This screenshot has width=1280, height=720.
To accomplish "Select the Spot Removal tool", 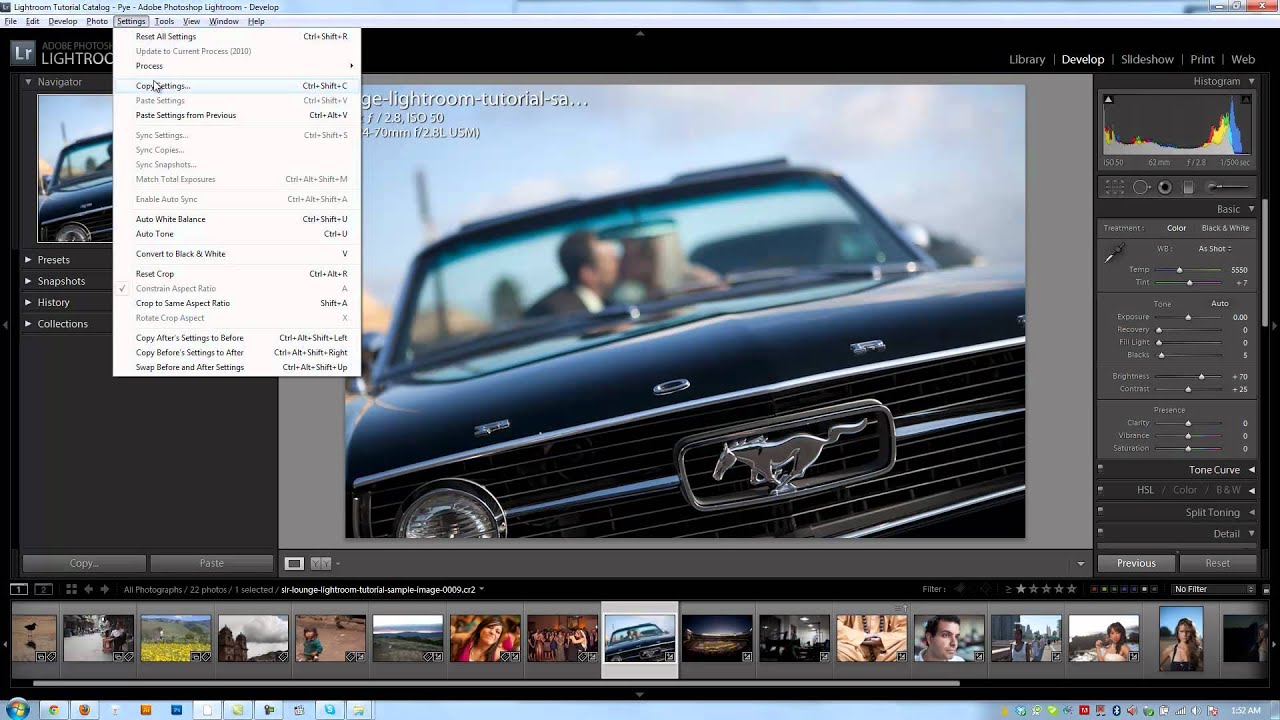I will [x=1141, y=187].
